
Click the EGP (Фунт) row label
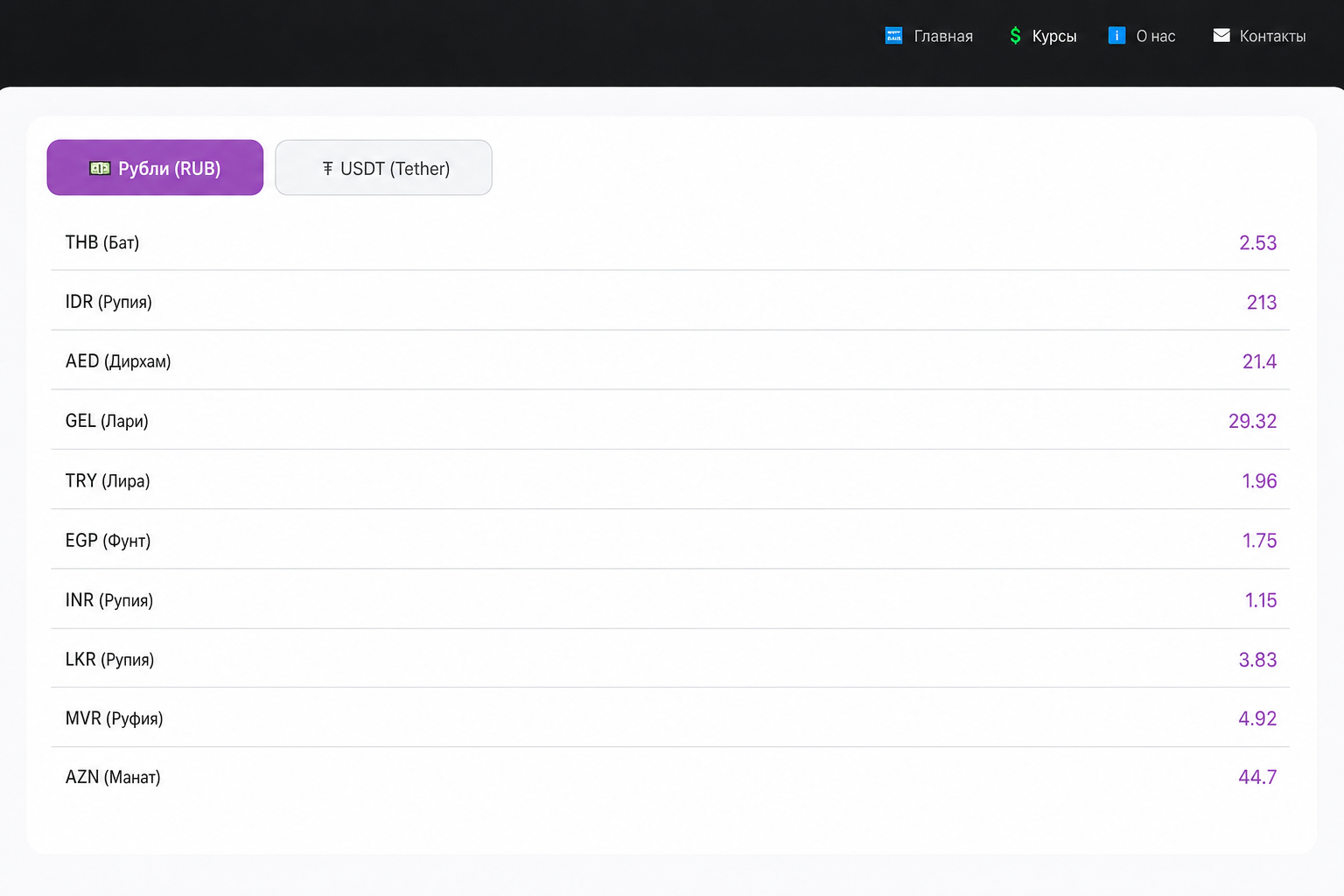pyautogui.click(x=108, y=541)
